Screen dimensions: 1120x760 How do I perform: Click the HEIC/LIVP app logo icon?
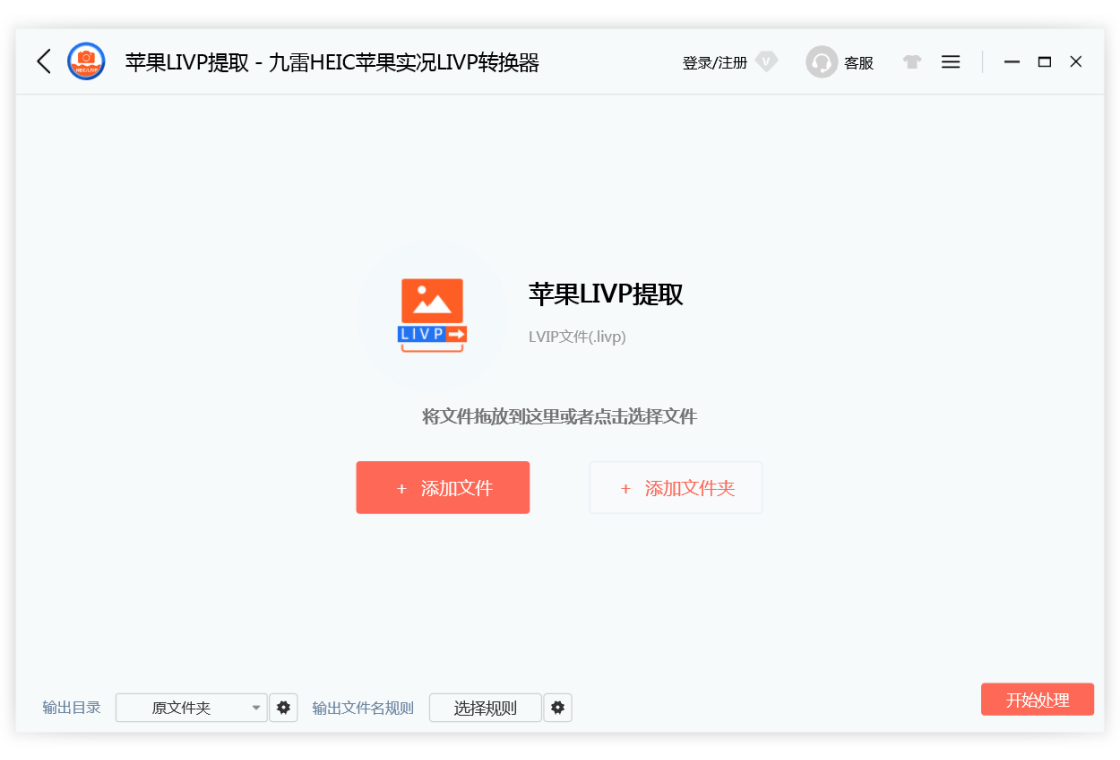86,61
